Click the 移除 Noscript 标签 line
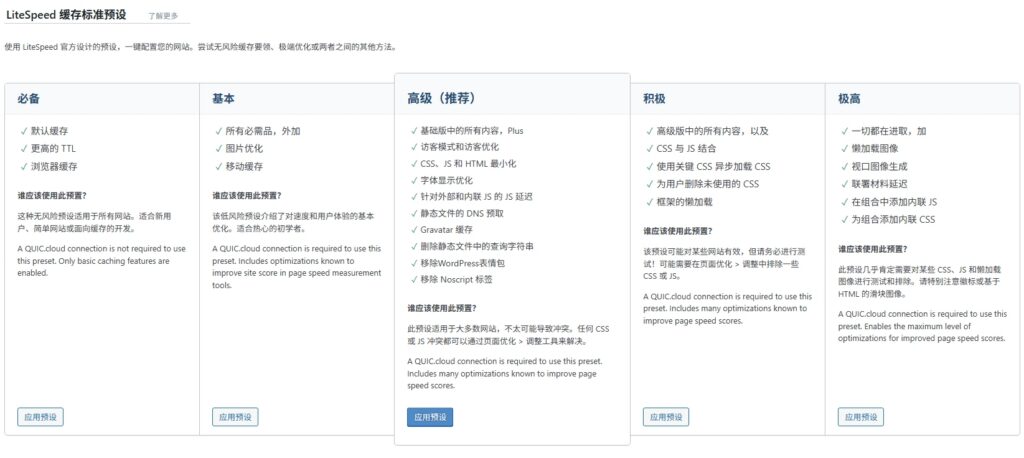Viewport: 1024px width, 458px height. tap(456, 279)
